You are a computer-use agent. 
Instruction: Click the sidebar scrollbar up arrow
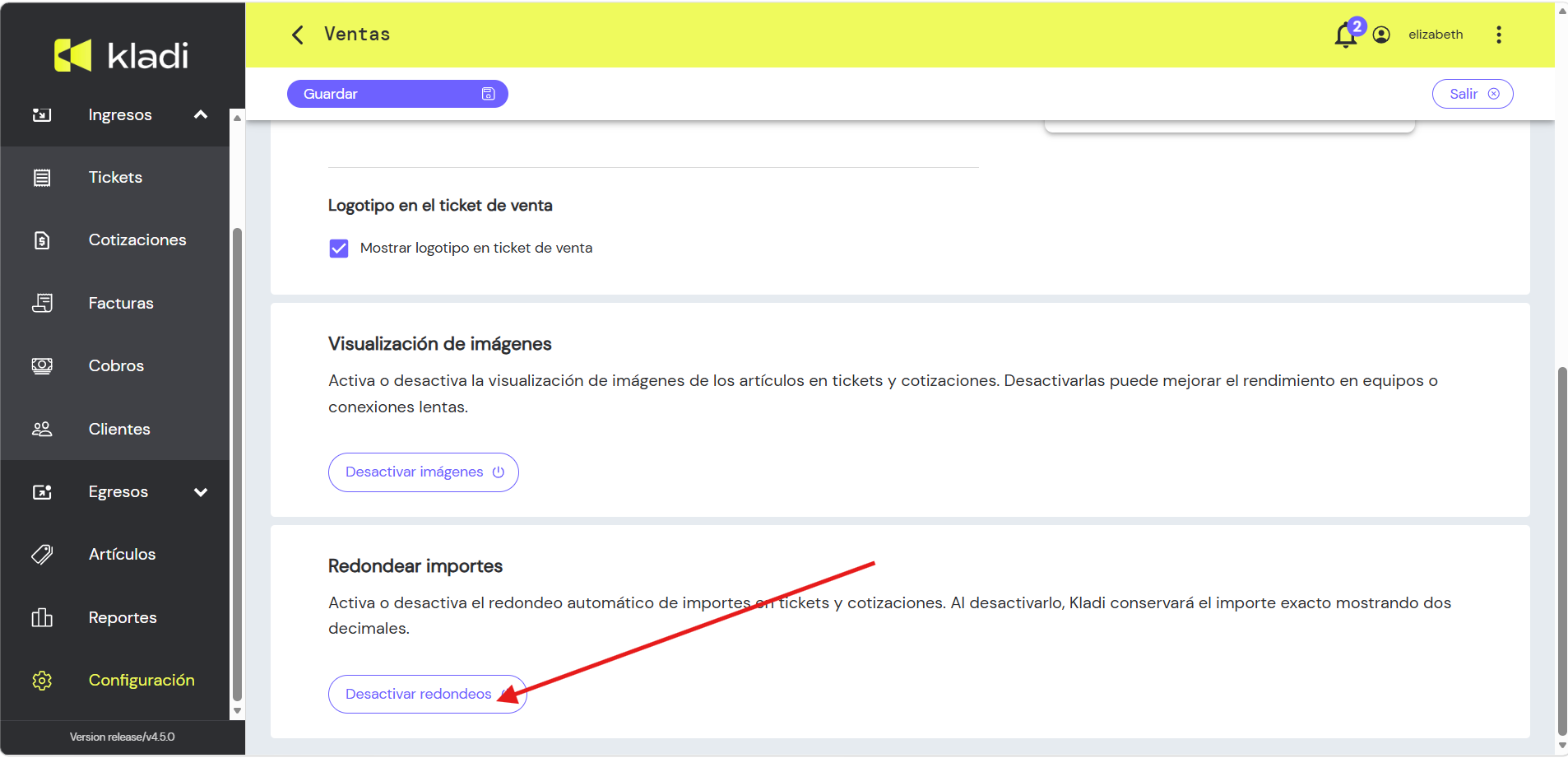[237, 118]
